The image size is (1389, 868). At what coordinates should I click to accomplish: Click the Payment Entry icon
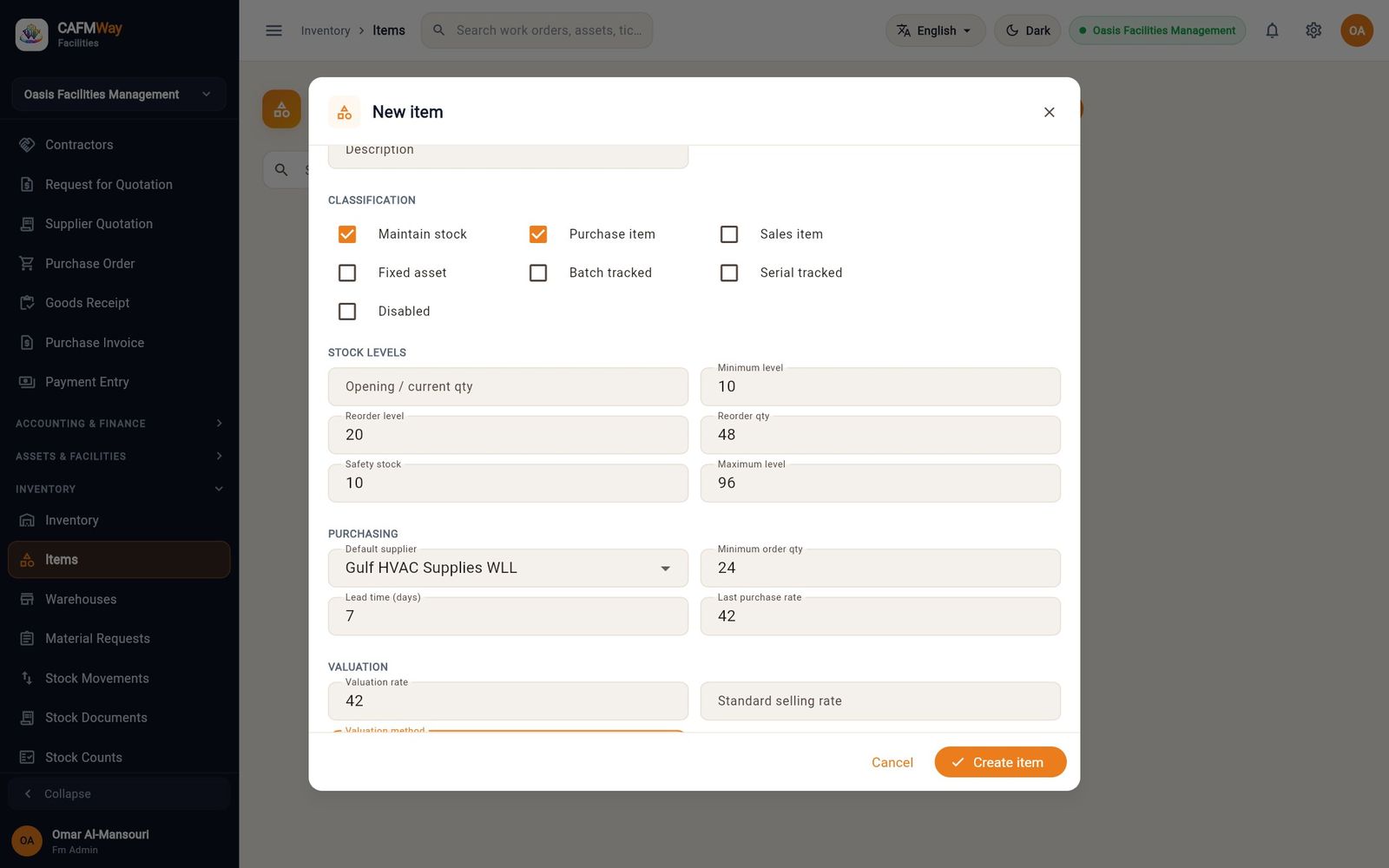[27, 382]
